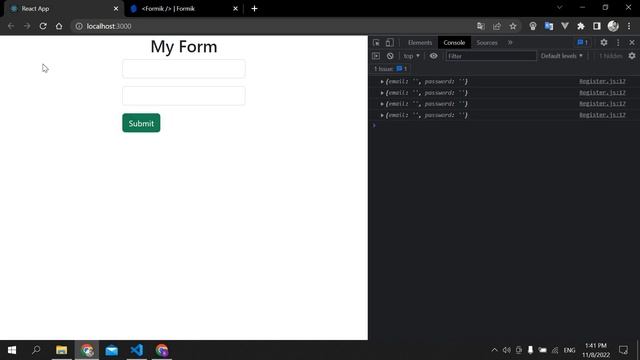640x360 pixels.
Task: Open the Windows Start menu
Action: coord(12,350)
